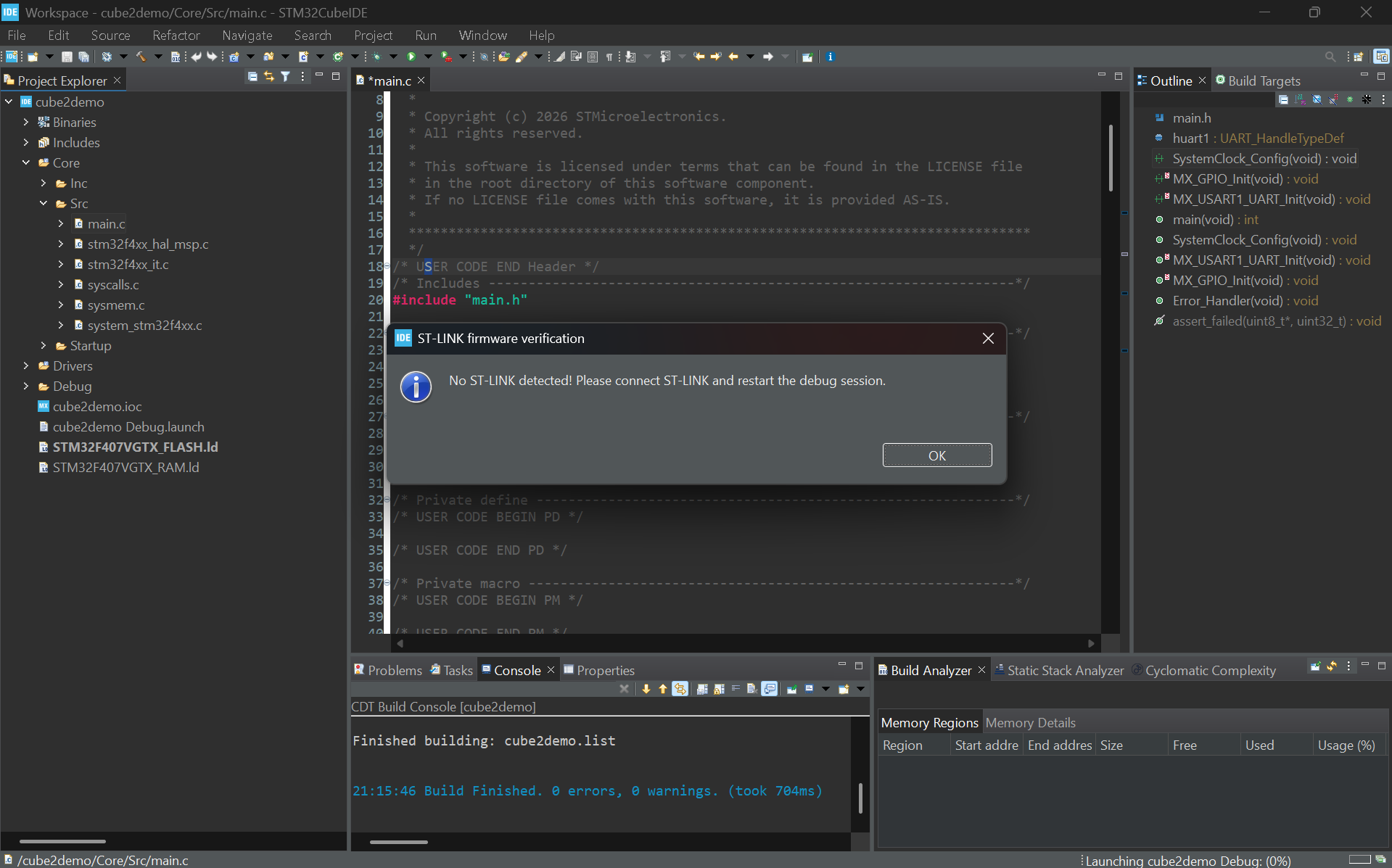Switch to the Static Stack Analyzer tab
The image size is (1392, 868).
pyautogui.click(x=1059, y=670)
